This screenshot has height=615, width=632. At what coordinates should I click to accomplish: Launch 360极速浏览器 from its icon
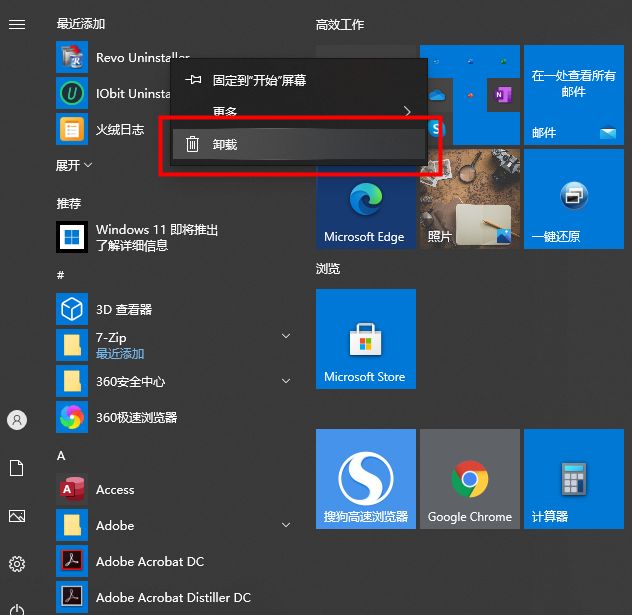pos(72,417)
